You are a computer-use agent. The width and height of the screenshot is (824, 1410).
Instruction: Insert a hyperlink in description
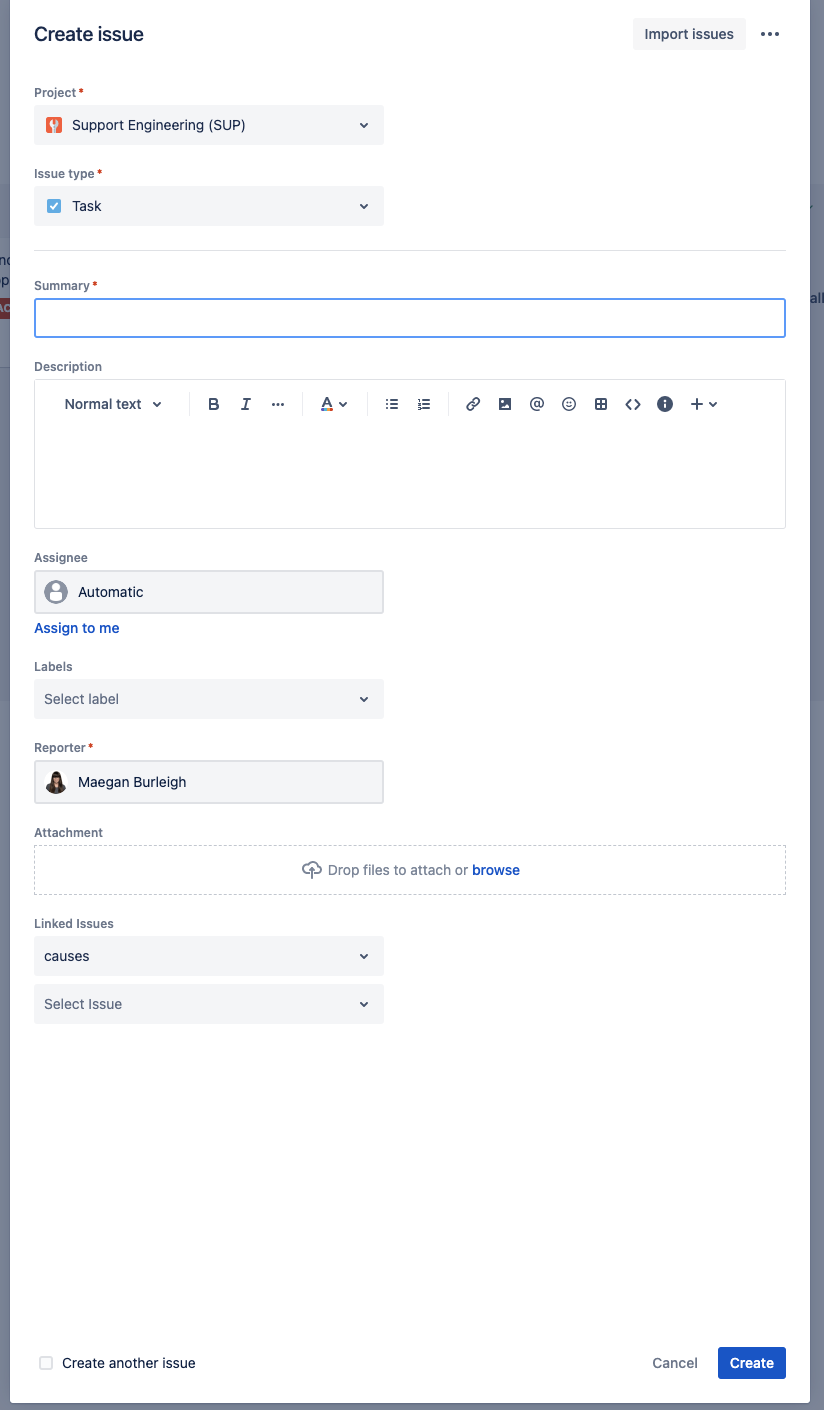tap(473, 404)
